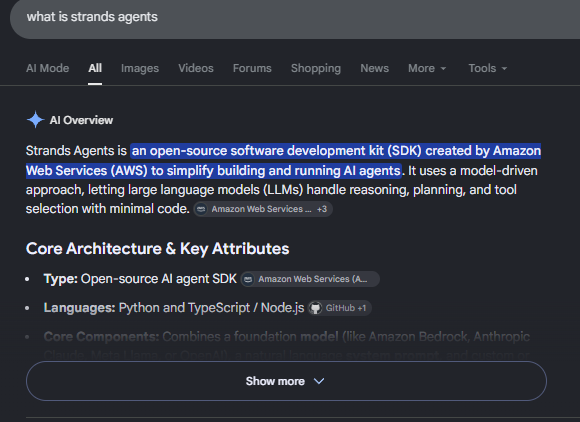The height and width of the screenshot is (422, 580).
Task: Click the 'Core Components:' bullet label
Action: point(101,337)
